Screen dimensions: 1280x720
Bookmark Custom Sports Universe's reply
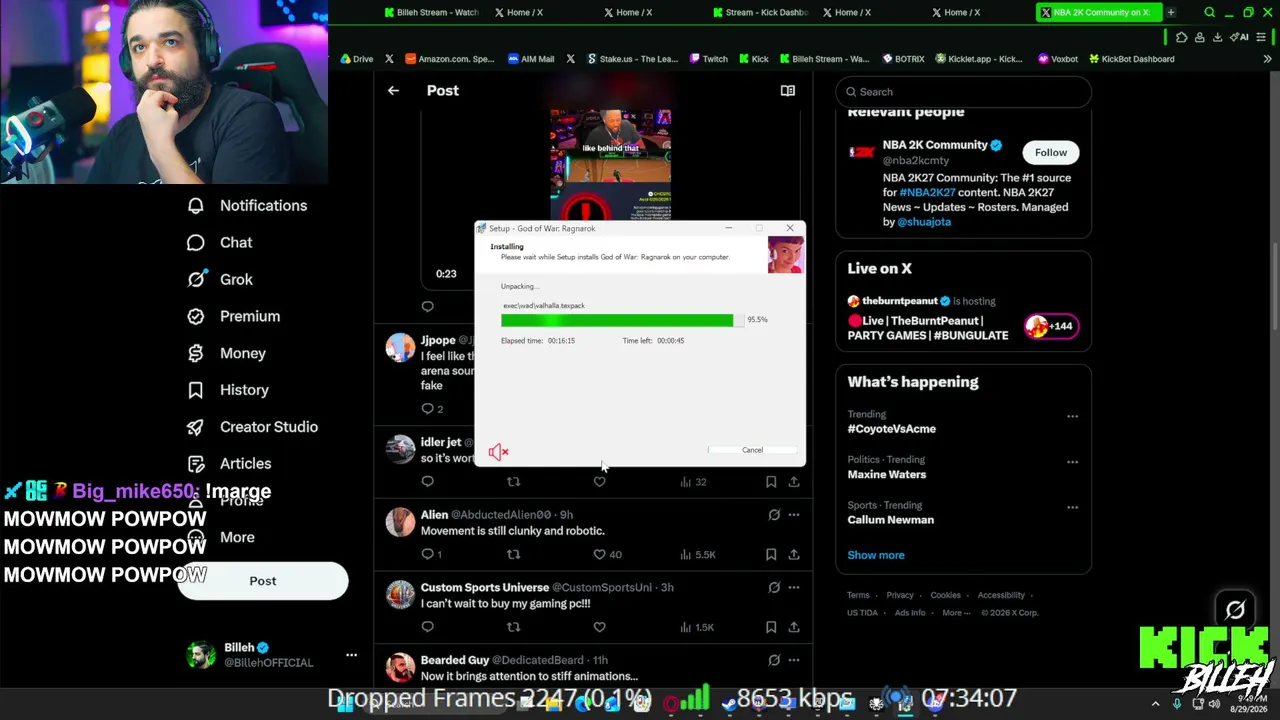[771, 627]
